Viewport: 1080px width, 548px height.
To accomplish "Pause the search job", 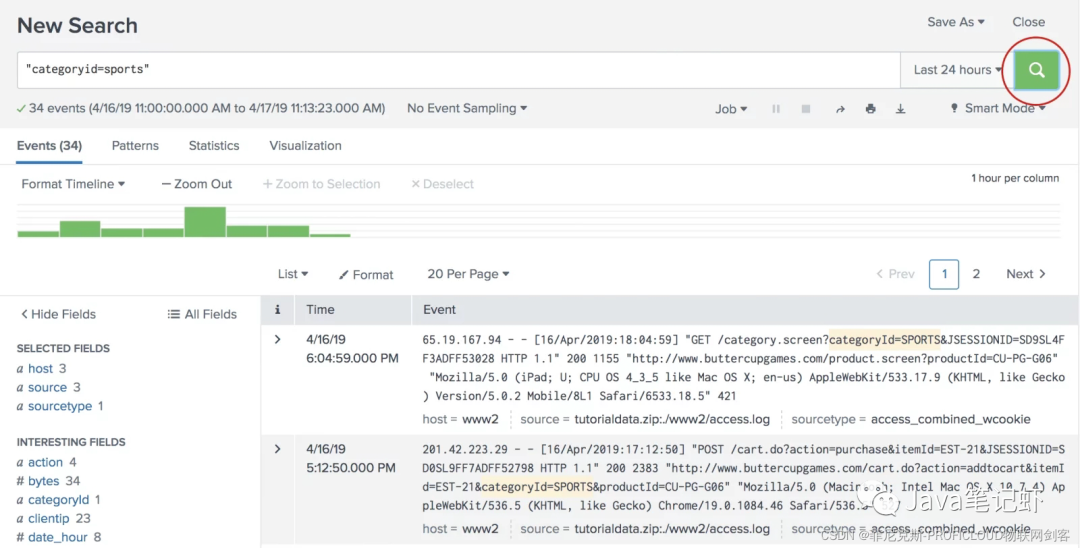I will (x=776, y=109).
